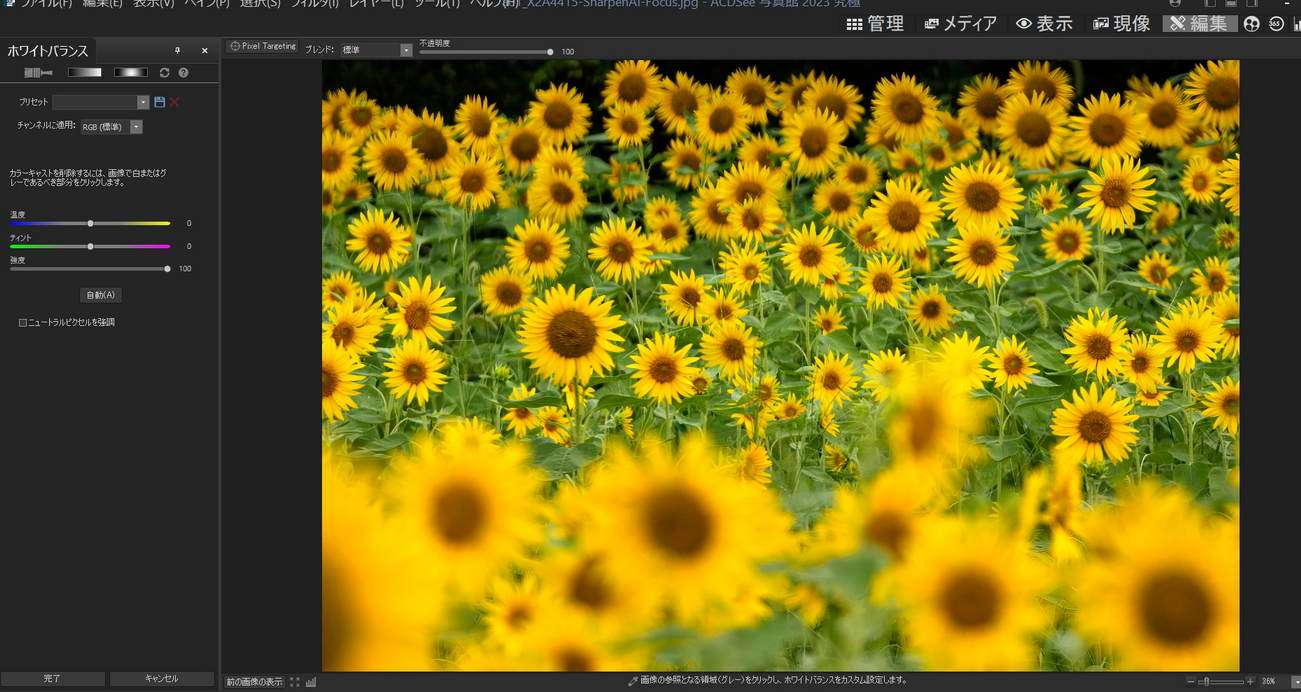Open the 選択(S) menu
Viewport: 1301px width, 692px height.
click(260, 4)
